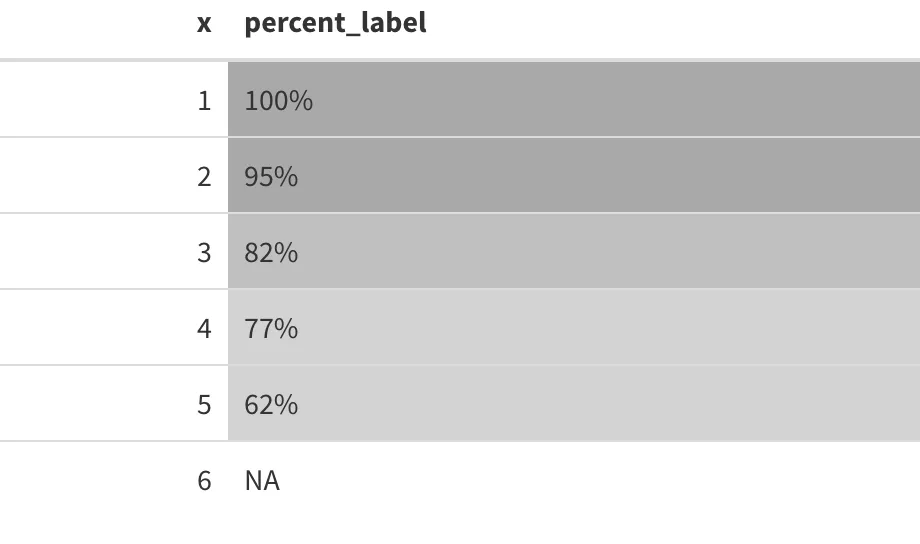Click x value 1 in first row
This screenshot has height=544, width=920.
(x=204, y=100)
